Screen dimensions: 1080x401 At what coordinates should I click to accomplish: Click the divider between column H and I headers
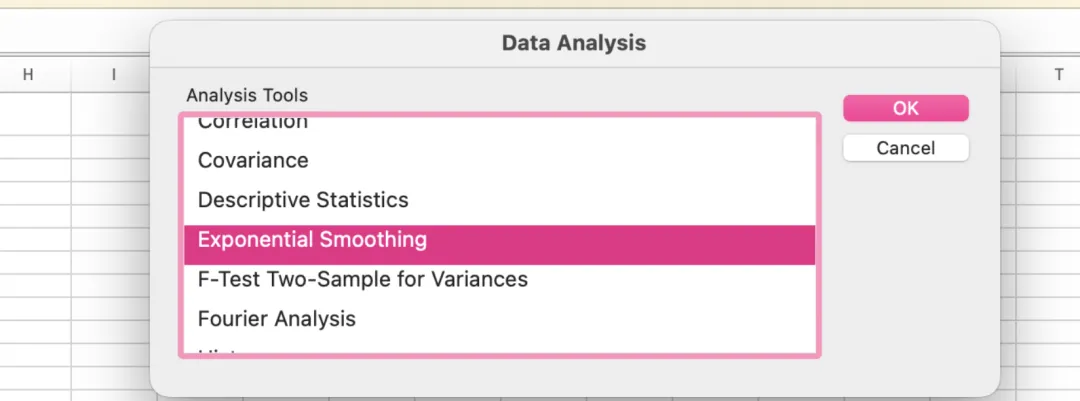pos(71,74)
